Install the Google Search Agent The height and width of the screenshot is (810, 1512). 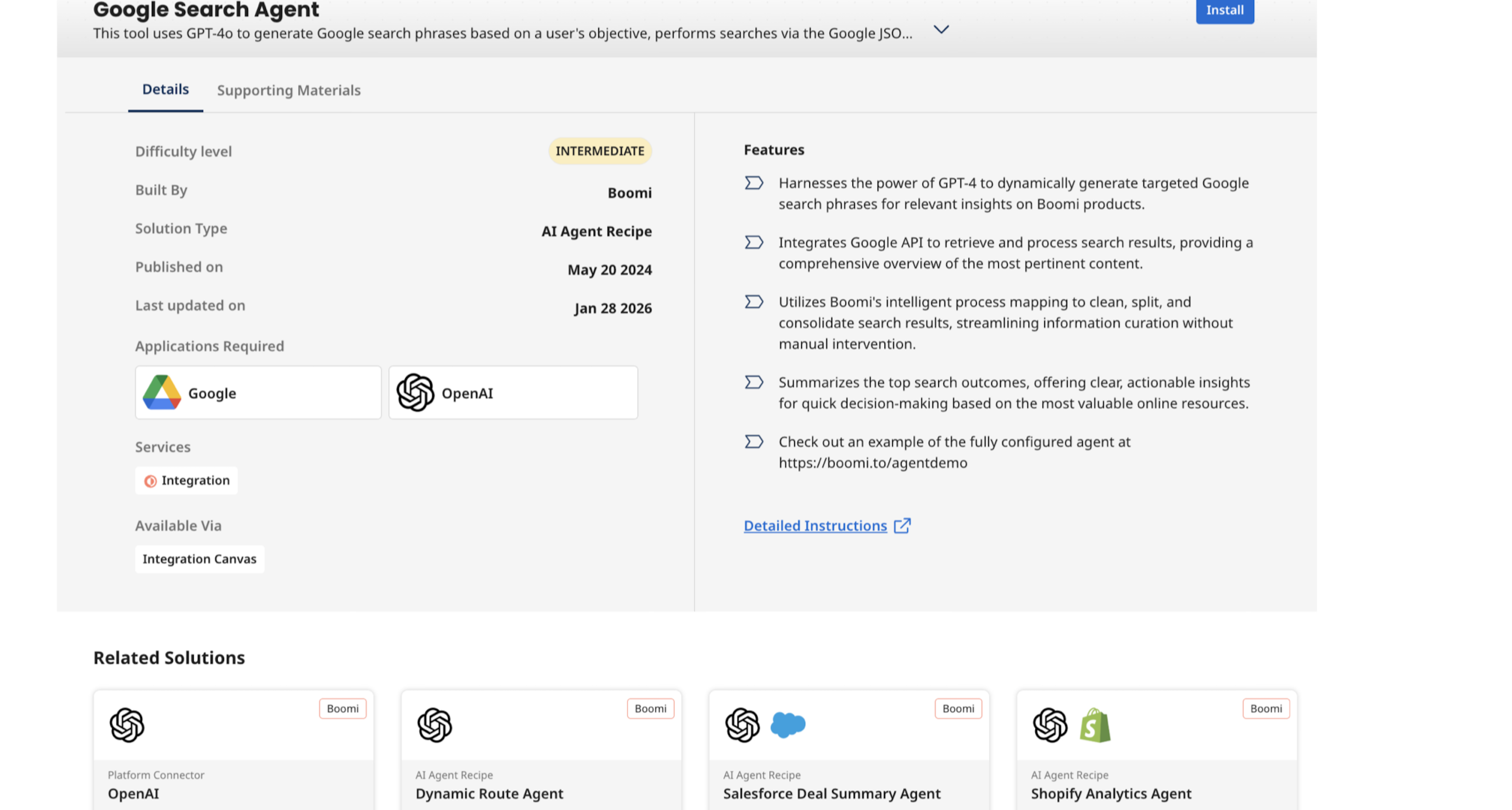pyautogui.click(x=1224, y=10)
